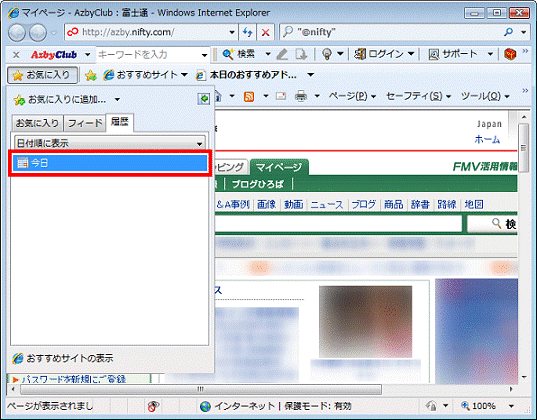Click the お気に入り favorites button
This screenshot has width=537, height=420.
(x=42, y=75)
